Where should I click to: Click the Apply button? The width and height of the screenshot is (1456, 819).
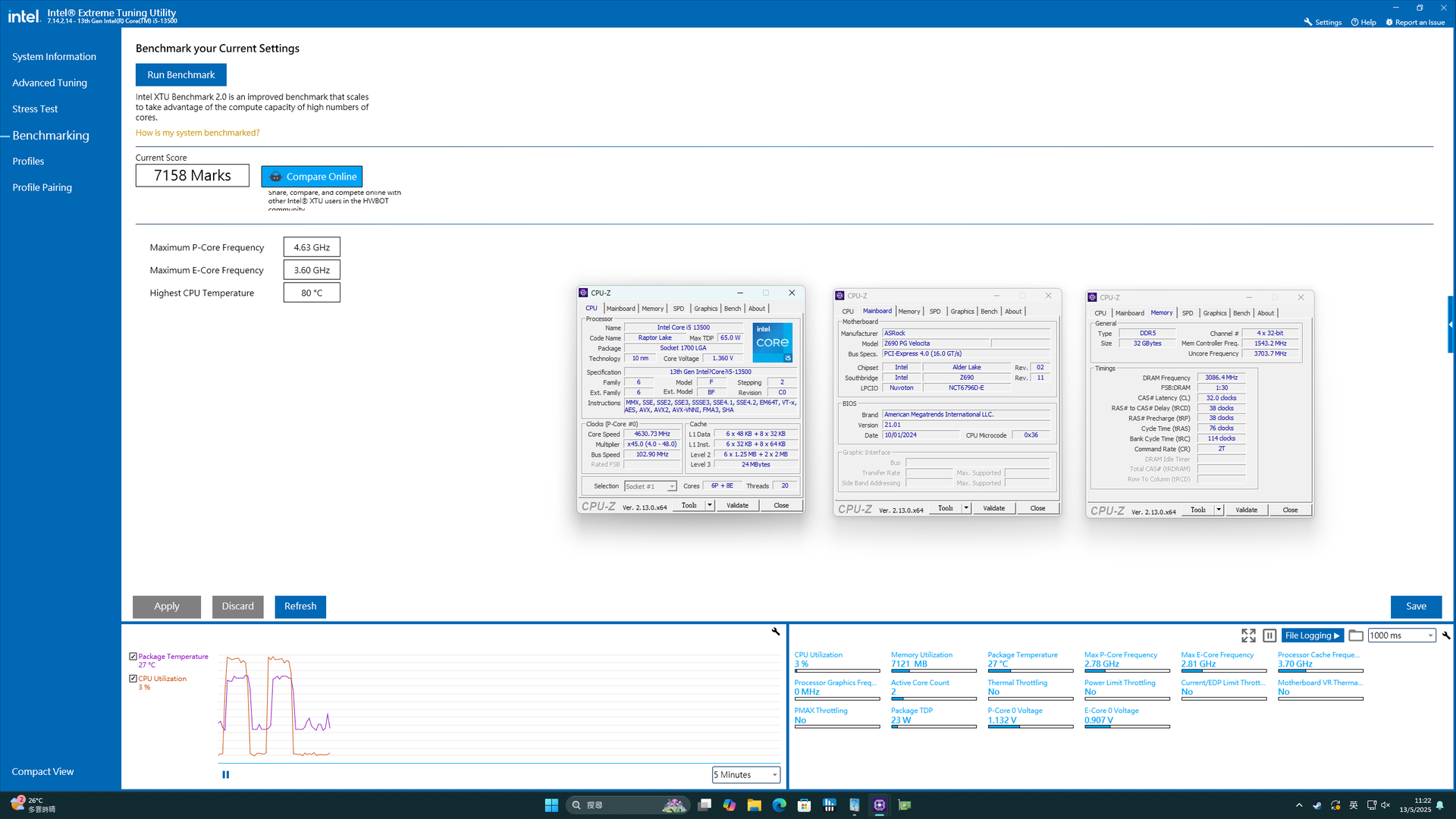tap(167, 606)
